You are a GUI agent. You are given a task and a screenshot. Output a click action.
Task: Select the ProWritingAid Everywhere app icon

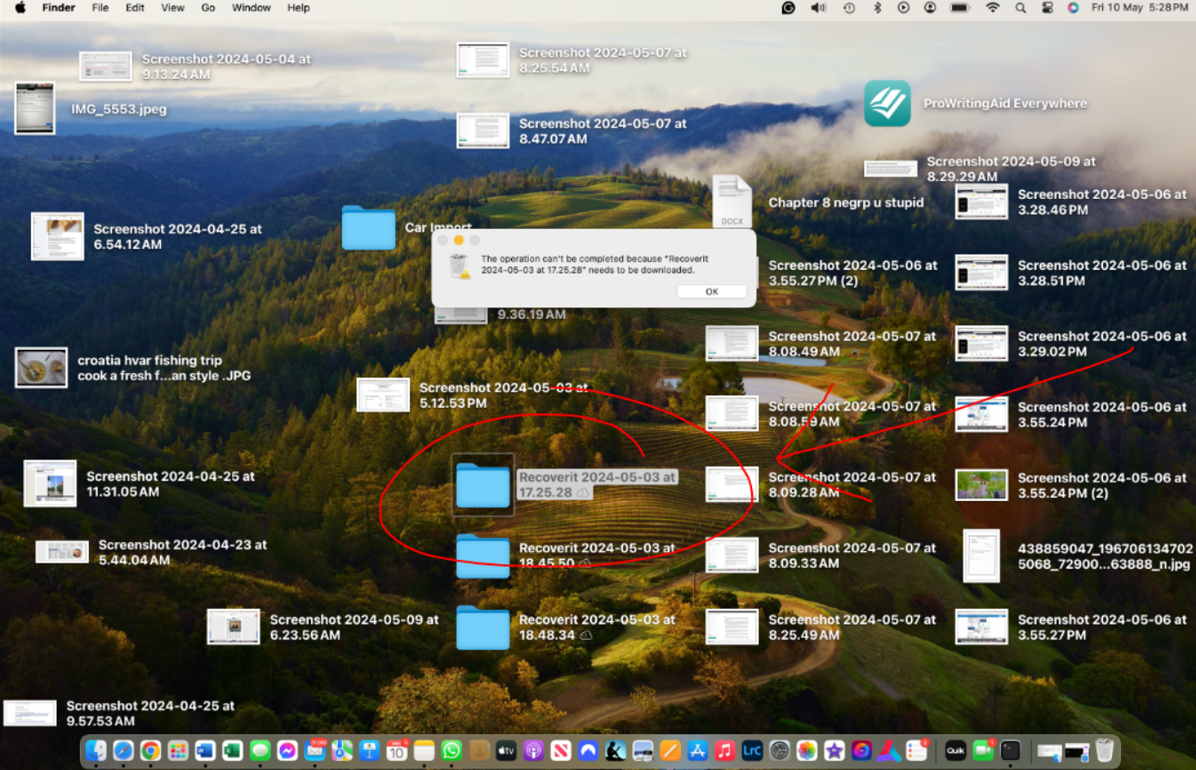[887, 103]
